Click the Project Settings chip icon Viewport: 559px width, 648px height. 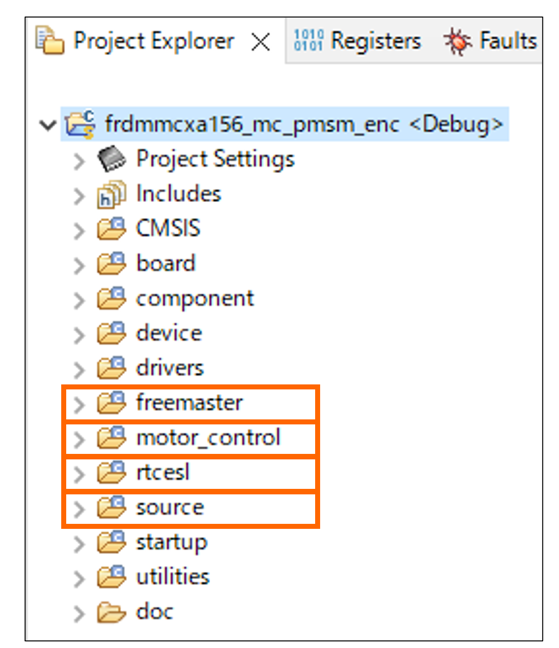click(112, 159)
